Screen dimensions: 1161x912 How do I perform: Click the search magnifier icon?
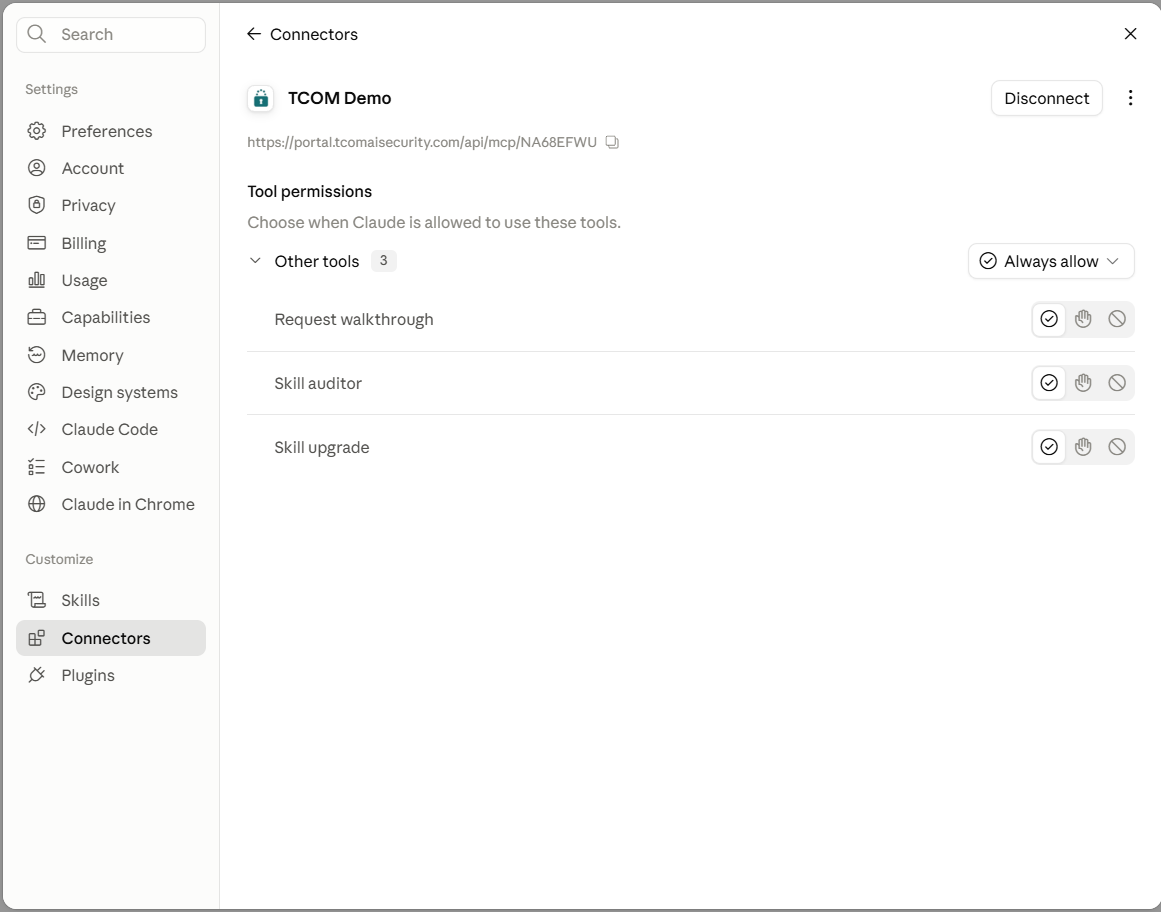coord(36,34)
